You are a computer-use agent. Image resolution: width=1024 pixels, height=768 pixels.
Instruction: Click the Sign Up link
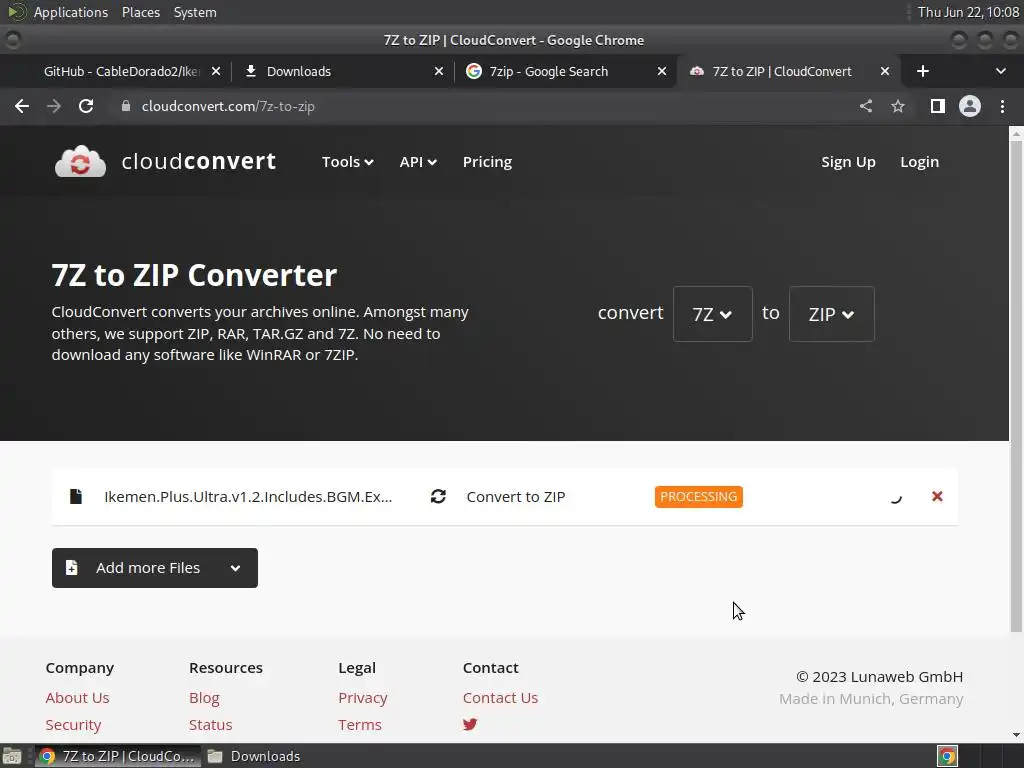(x=848, y=162)
